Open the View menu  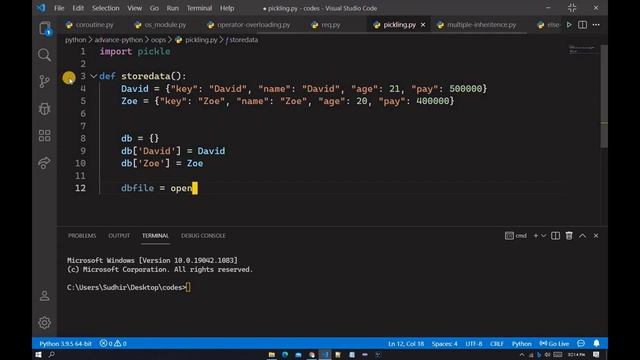(x=134, y=8)
